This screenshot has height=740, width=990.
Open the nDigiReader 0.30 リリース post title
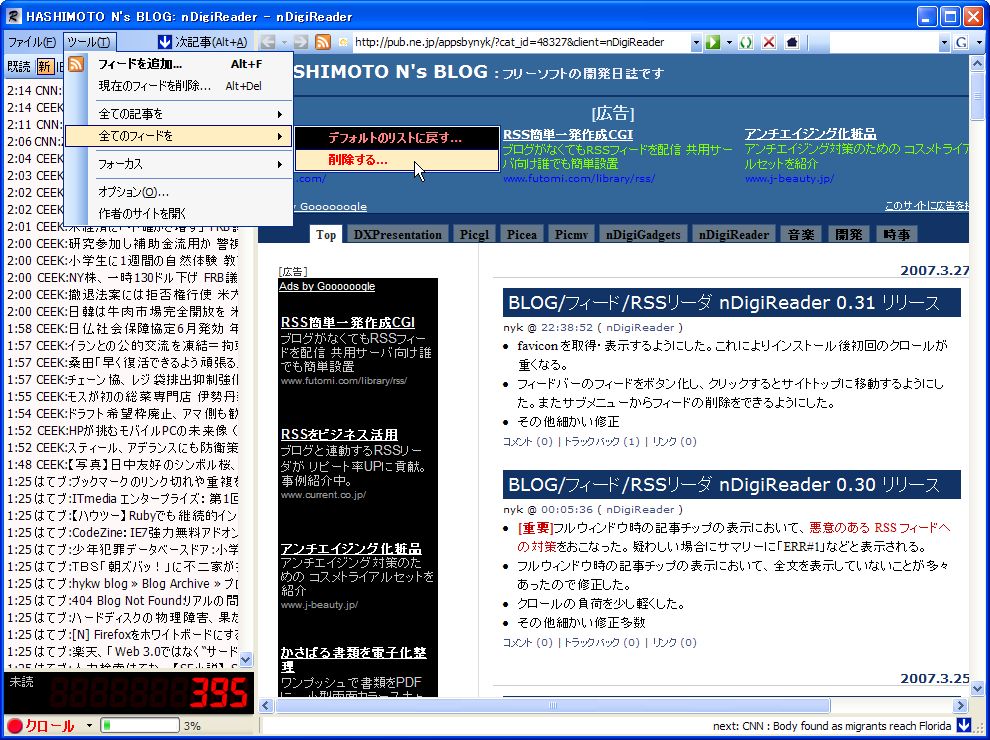(724, 485)
